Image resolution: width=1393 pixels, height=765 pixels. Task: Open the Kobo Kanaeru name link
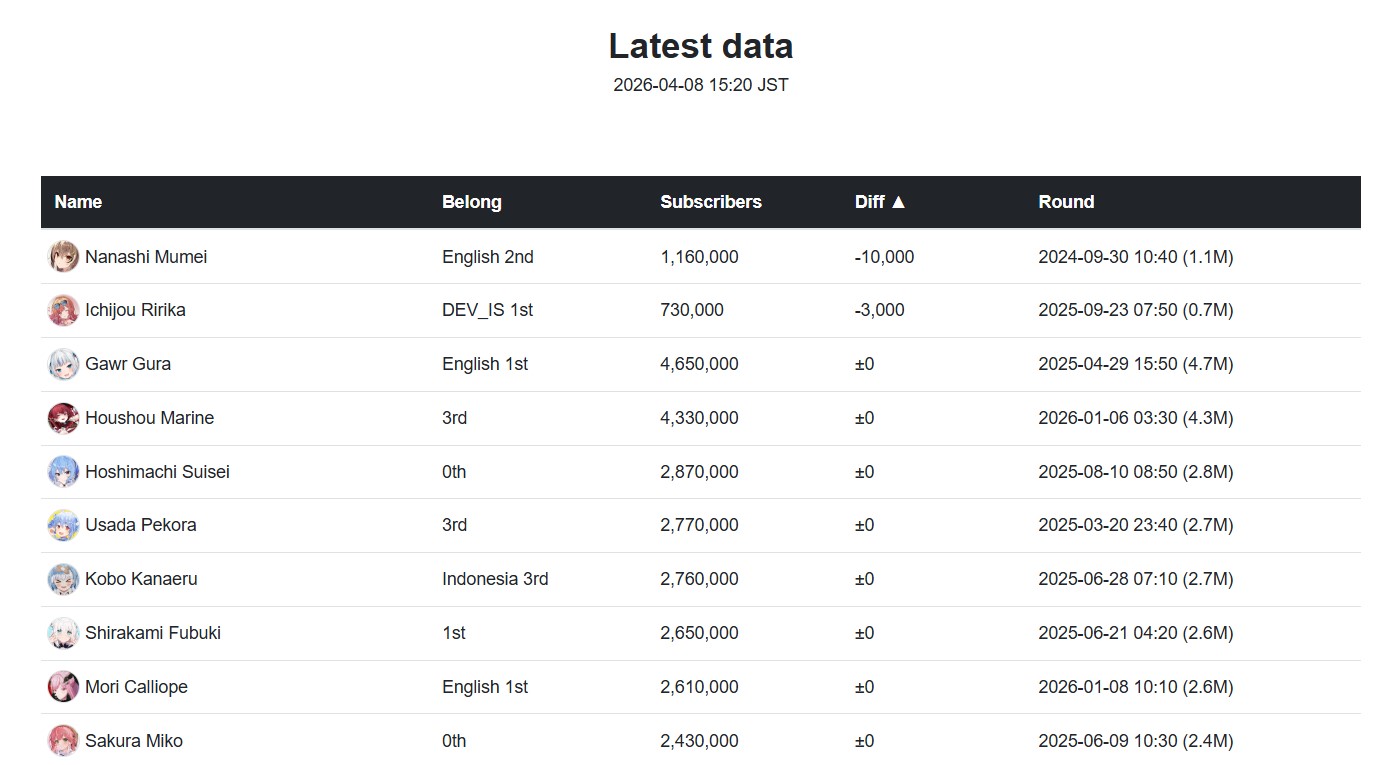[x=141, y=579]
